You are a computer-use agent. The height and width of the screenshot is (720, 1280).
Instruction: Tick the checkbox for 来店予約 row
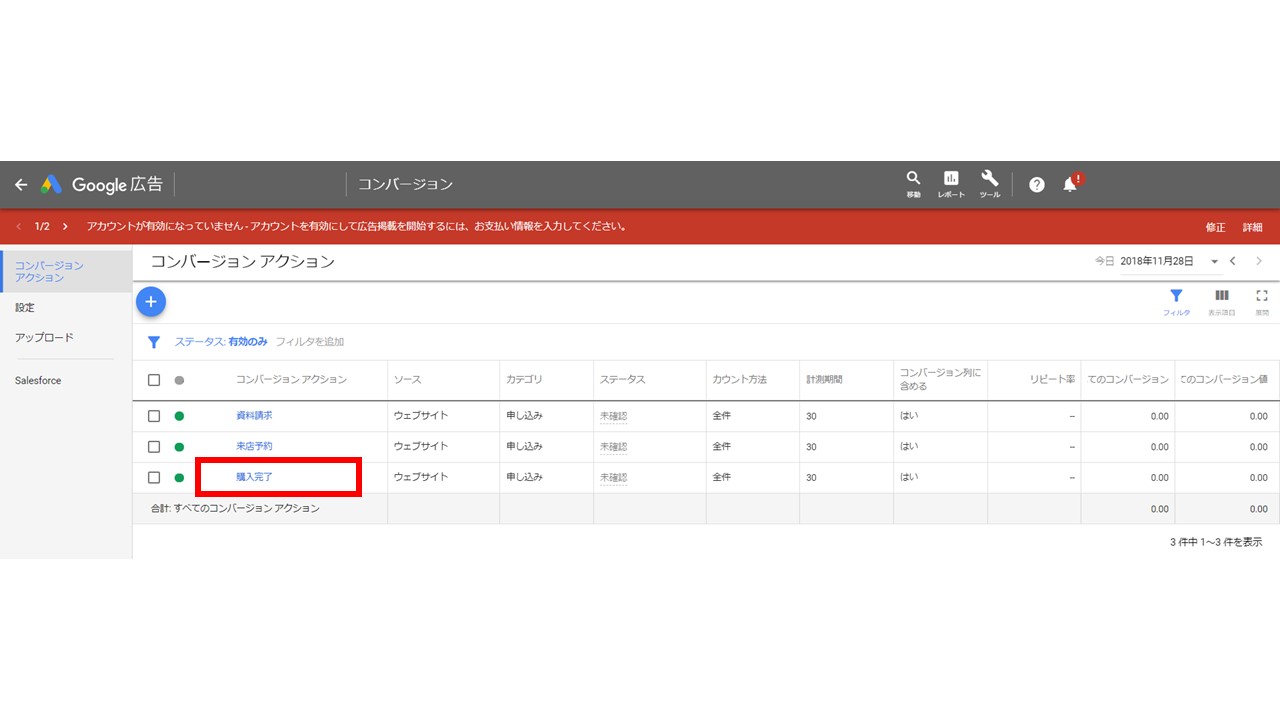coord(154,447)
